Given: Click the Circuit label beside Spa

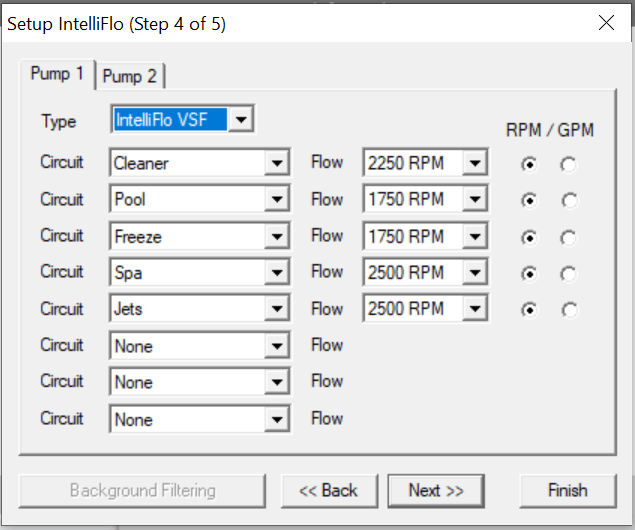Looking at the screenshot, I should [62, 271].
